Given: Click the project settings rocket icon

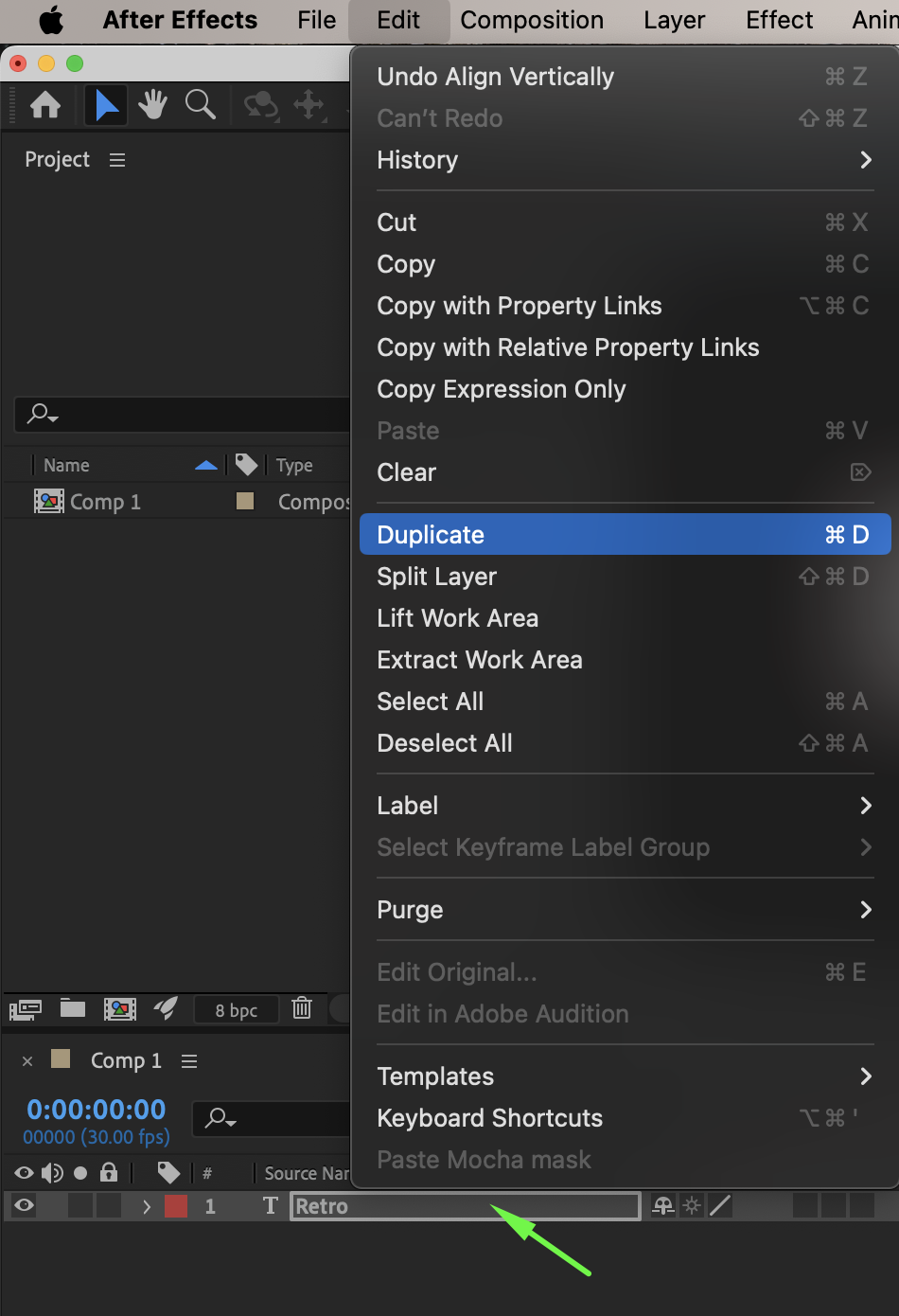Looking at the screenshot, I should 166,1008.
